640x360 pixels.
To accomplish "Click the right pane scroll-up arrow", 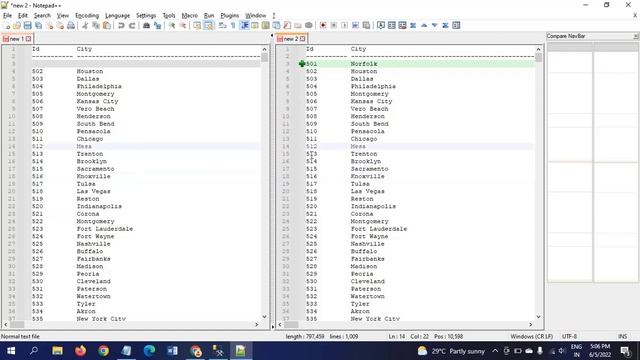I will pyautogui.click(x=538, y=49).
